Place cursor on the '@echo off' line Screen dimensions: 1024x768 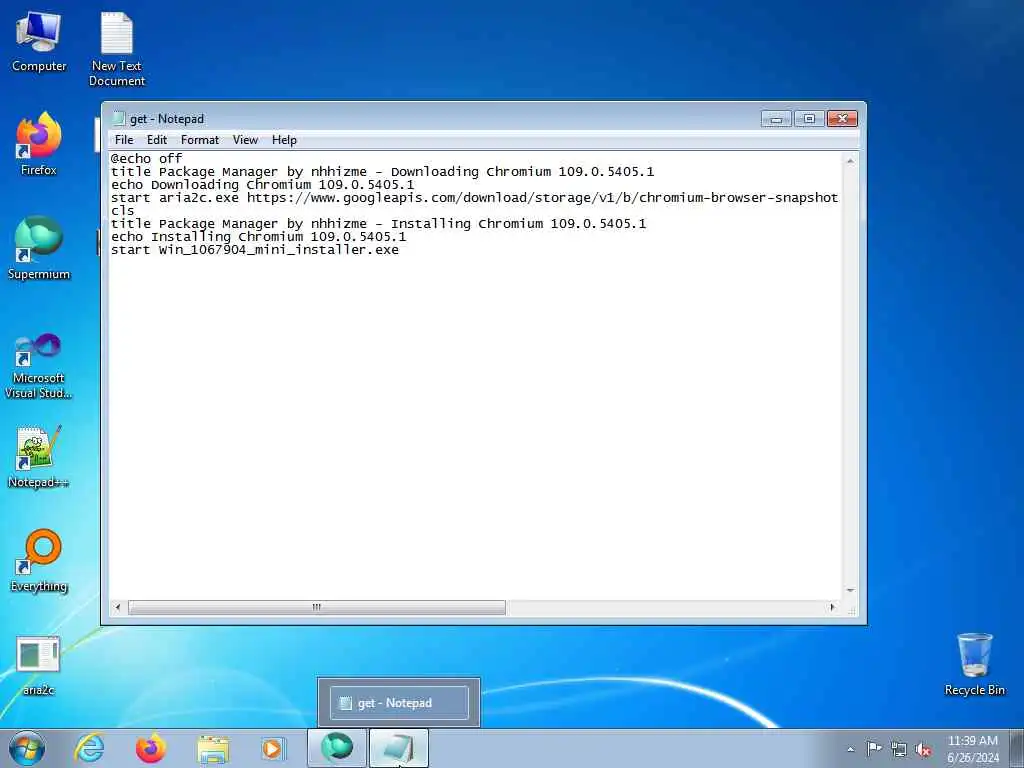[146, 159]
